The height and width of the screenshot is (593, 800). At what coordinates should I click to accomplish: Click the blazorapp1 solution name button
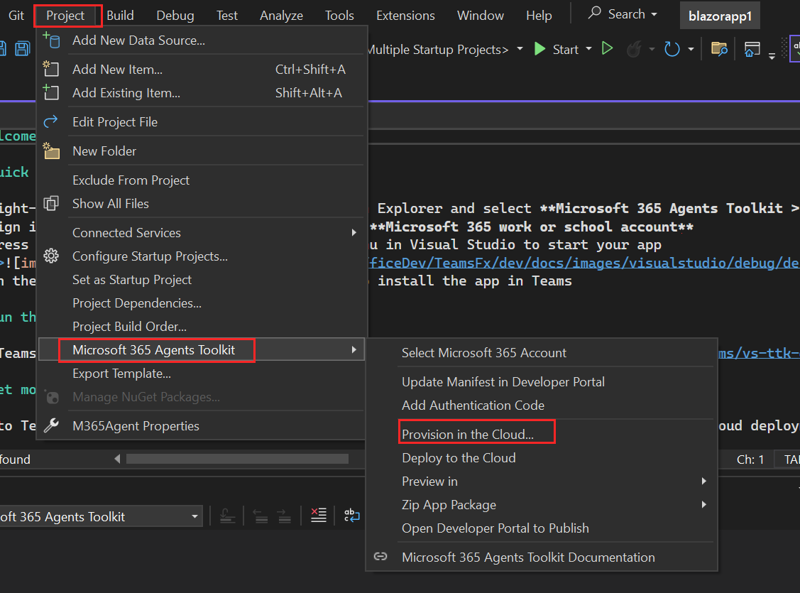720,16
